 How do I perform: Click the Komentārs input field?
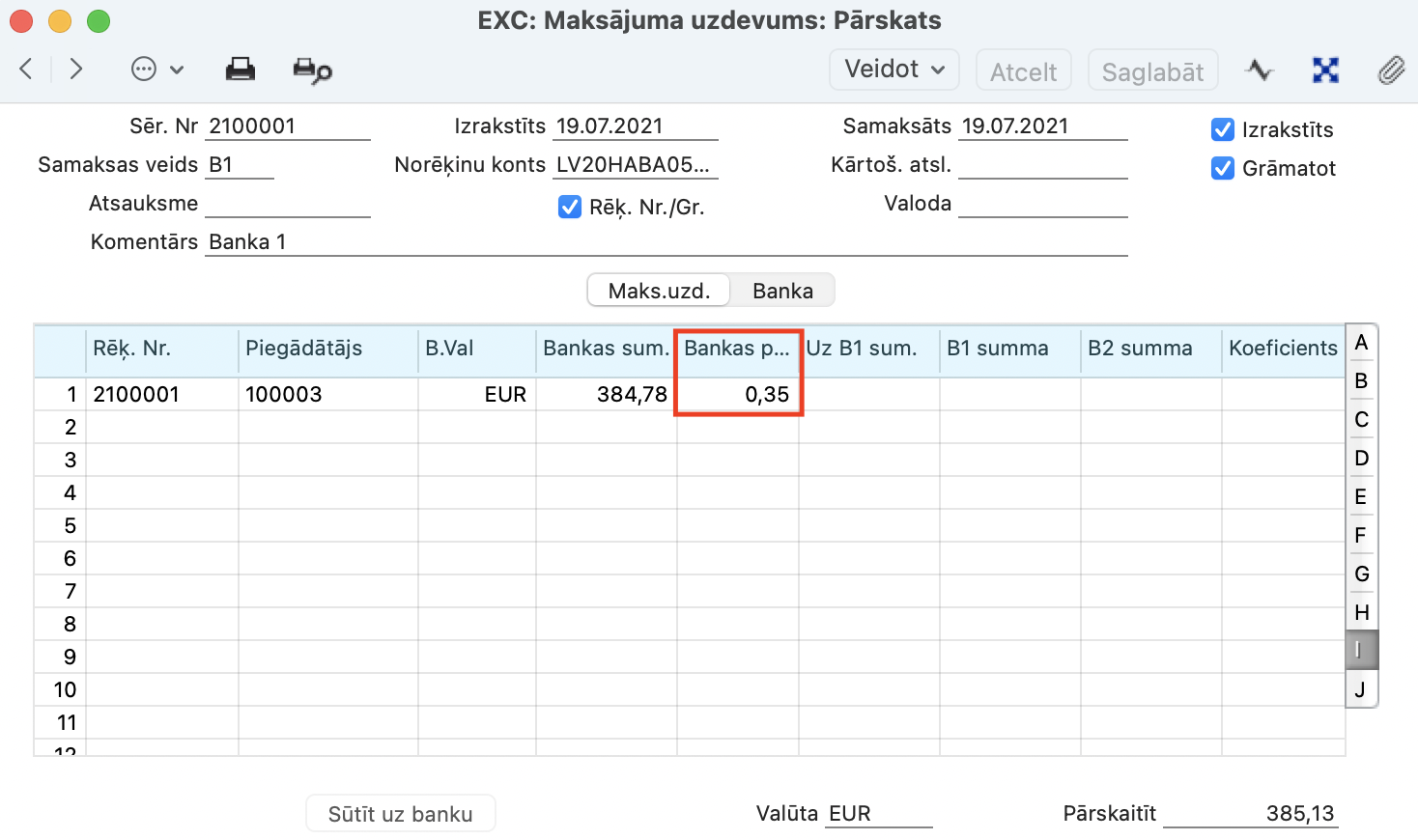pyautogui.click(x=665, y=242)
